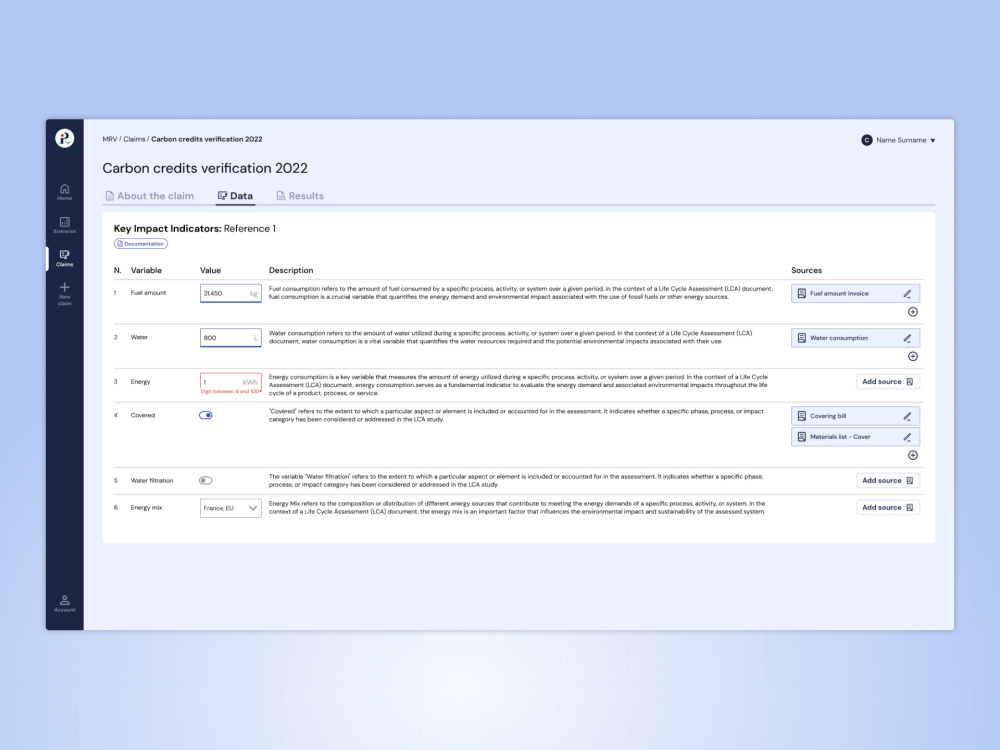Click the app logo in sidebar
The height and width of the screenshot is (750, 1000).
[x=64, y=138]
